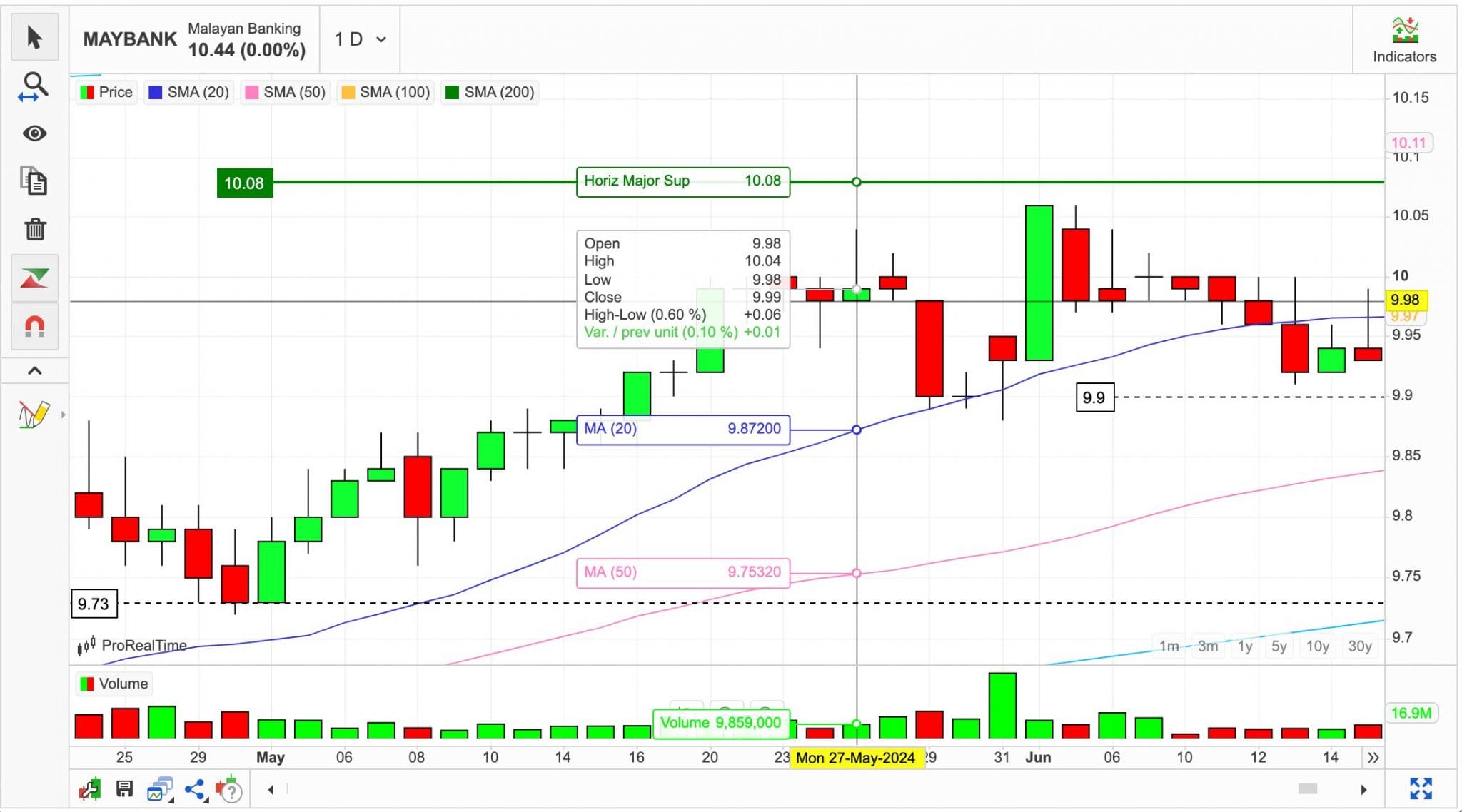Select the 10y range button
The height and width of the screenshot is (812, 1462).
[x=1317, y=646]
